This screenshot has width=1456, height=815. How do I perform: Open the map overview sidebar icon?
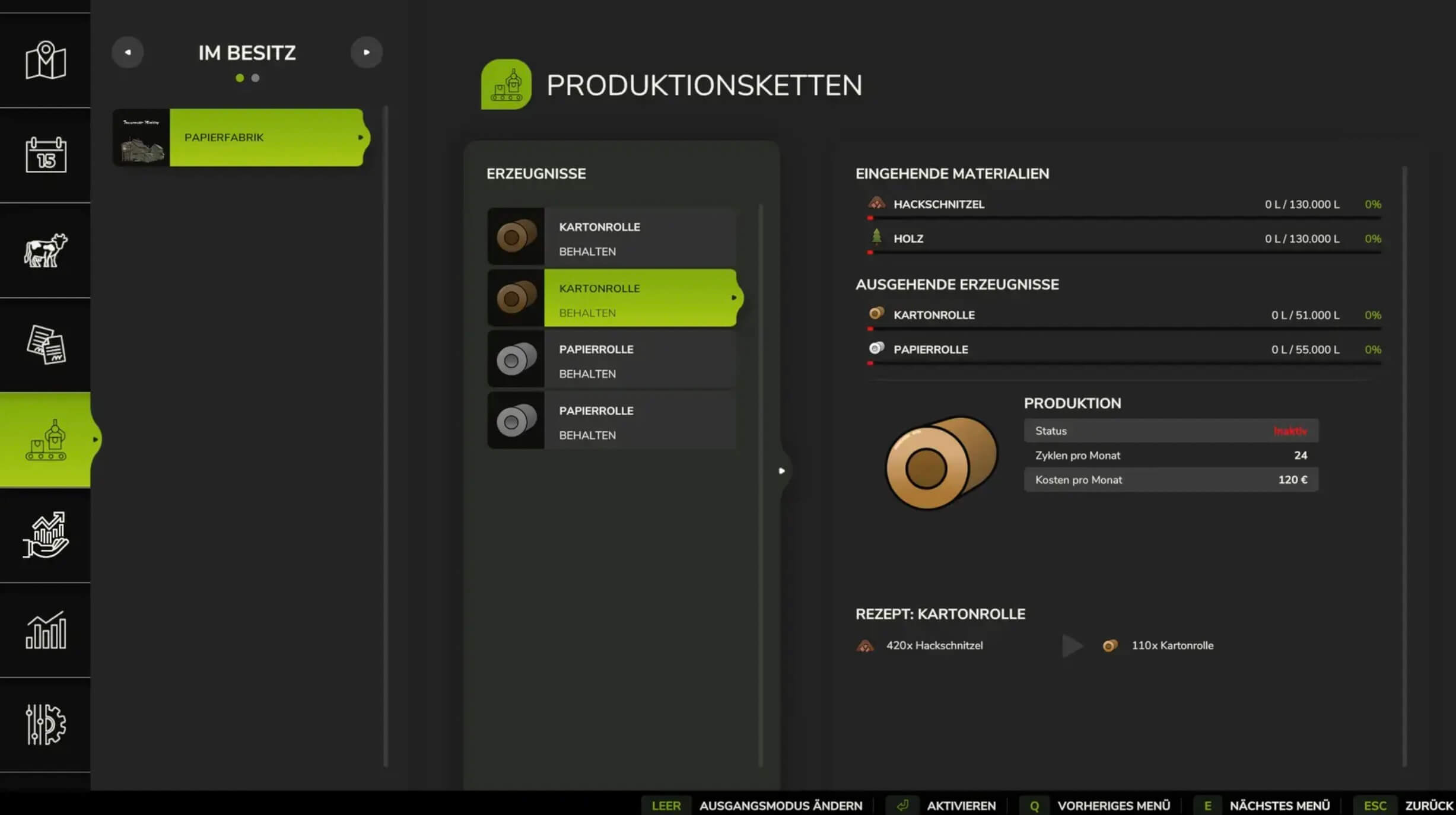[x=46, y=60]
